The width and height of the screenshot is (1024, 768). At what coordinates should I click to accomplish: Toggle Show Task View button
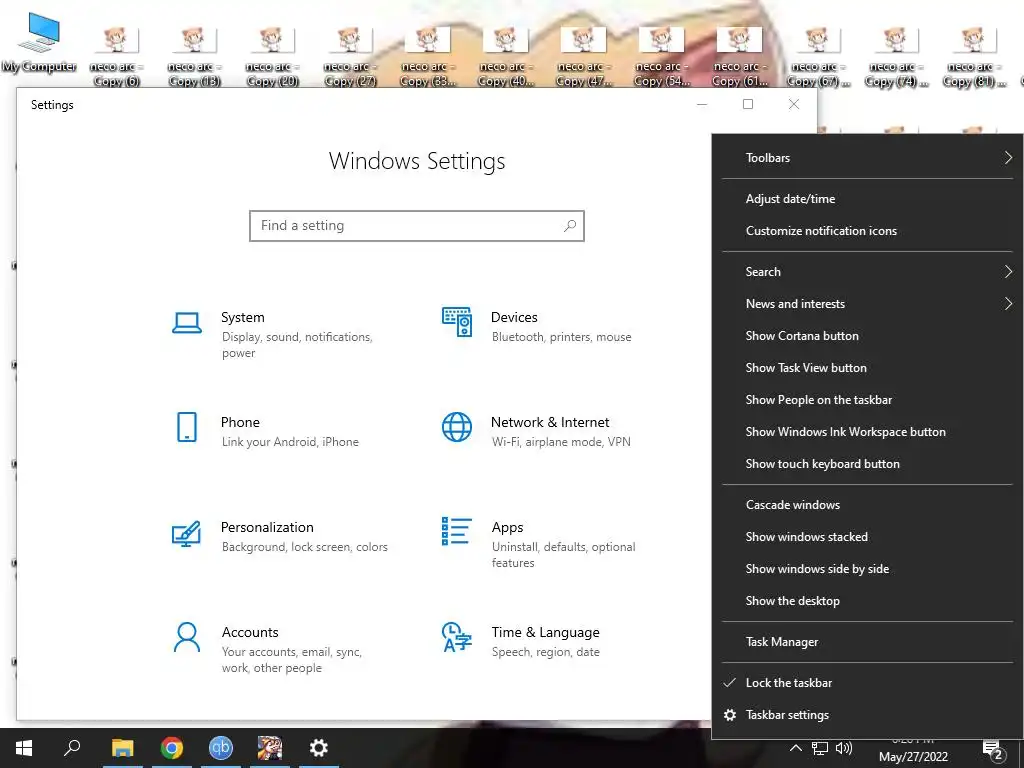tap(867, 368)
